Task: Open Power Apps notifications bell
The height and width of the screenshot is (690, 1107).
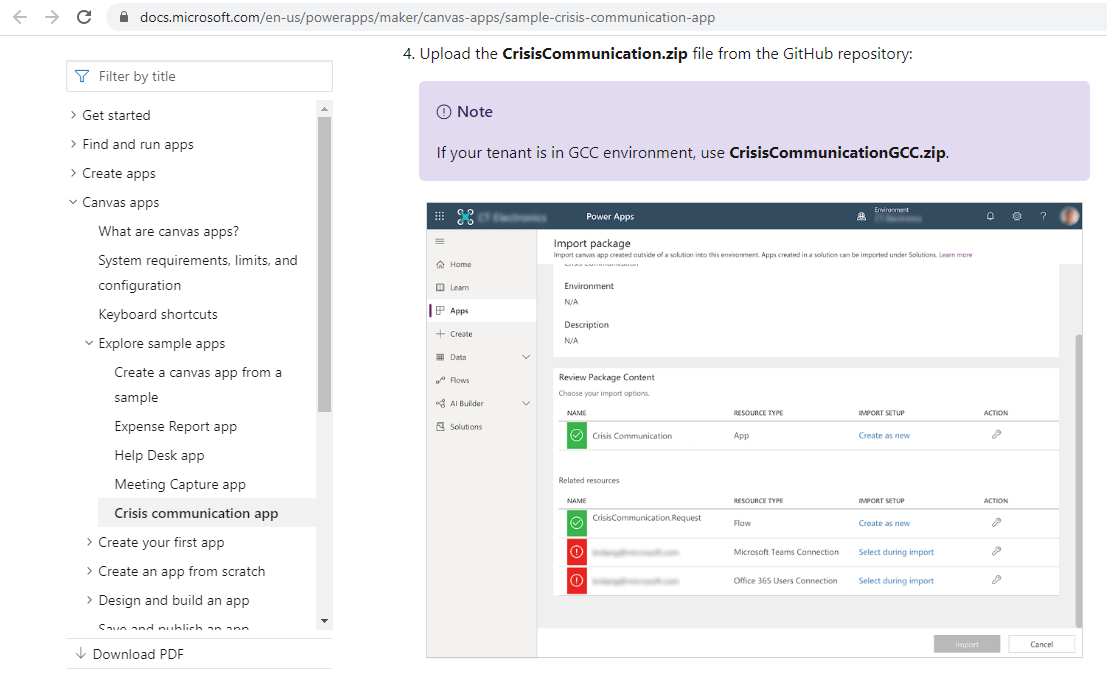Action: coord(990,215)
